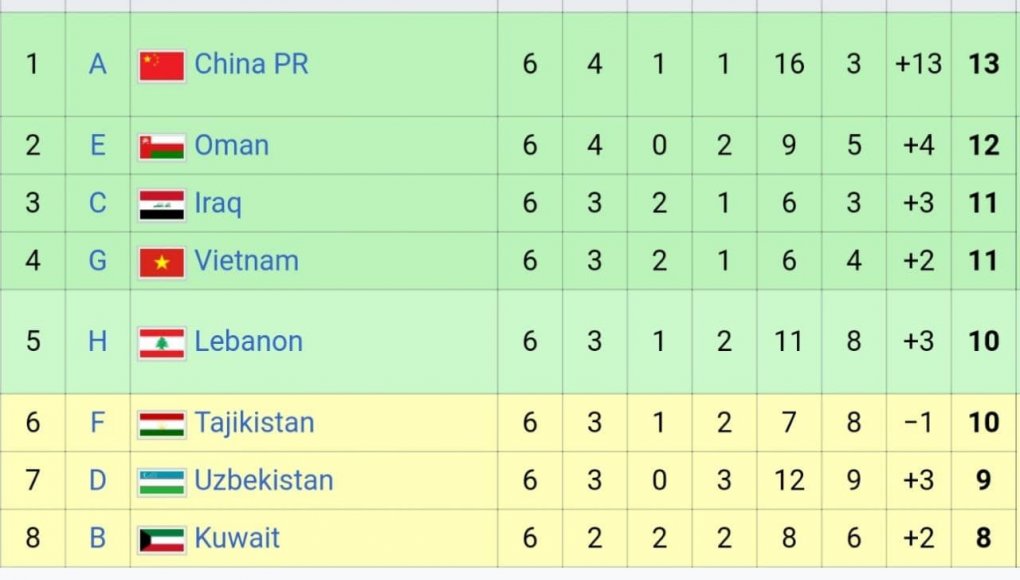Follow the Group E link
The image size is (1020, 580).
pos(98,145)
